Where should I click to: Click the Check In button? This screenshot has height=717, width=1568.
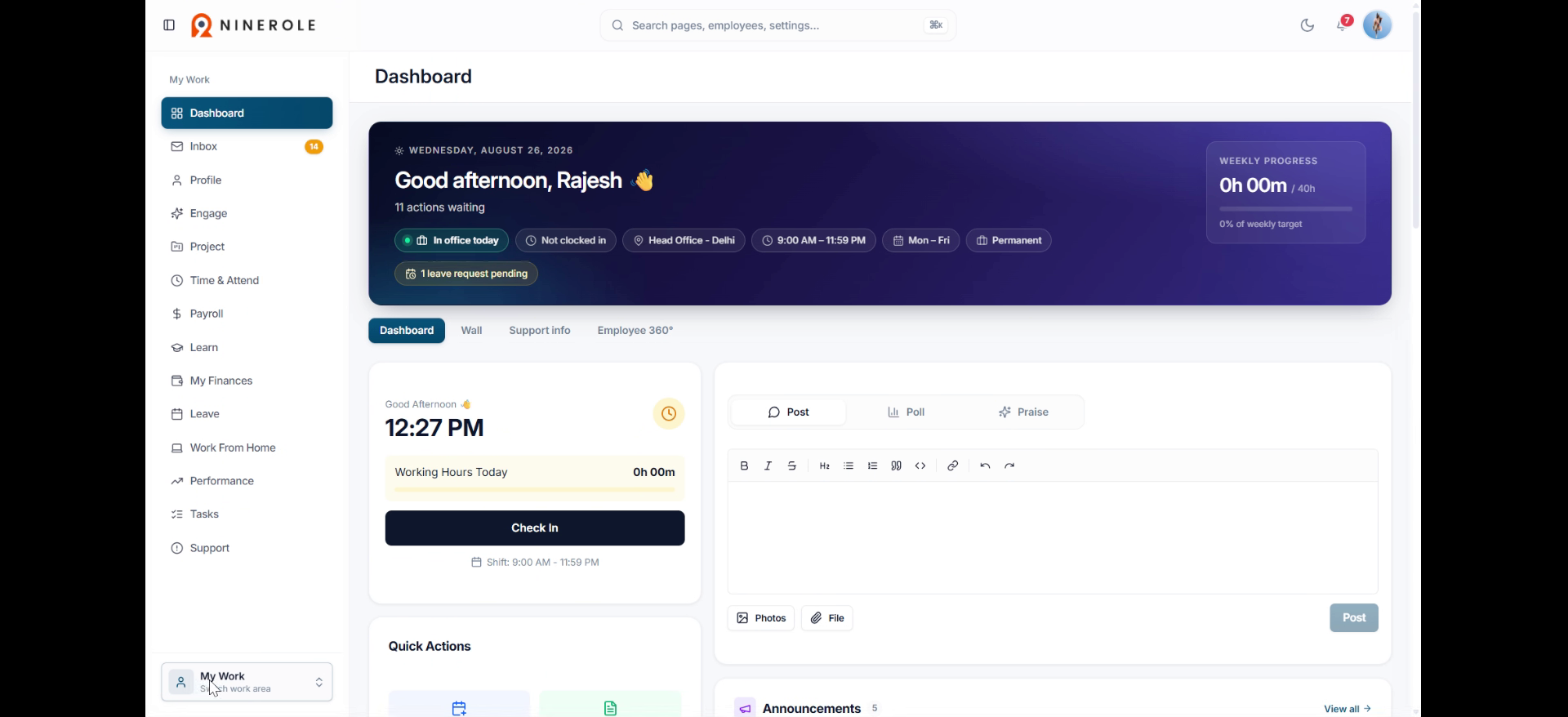point(535,528)
